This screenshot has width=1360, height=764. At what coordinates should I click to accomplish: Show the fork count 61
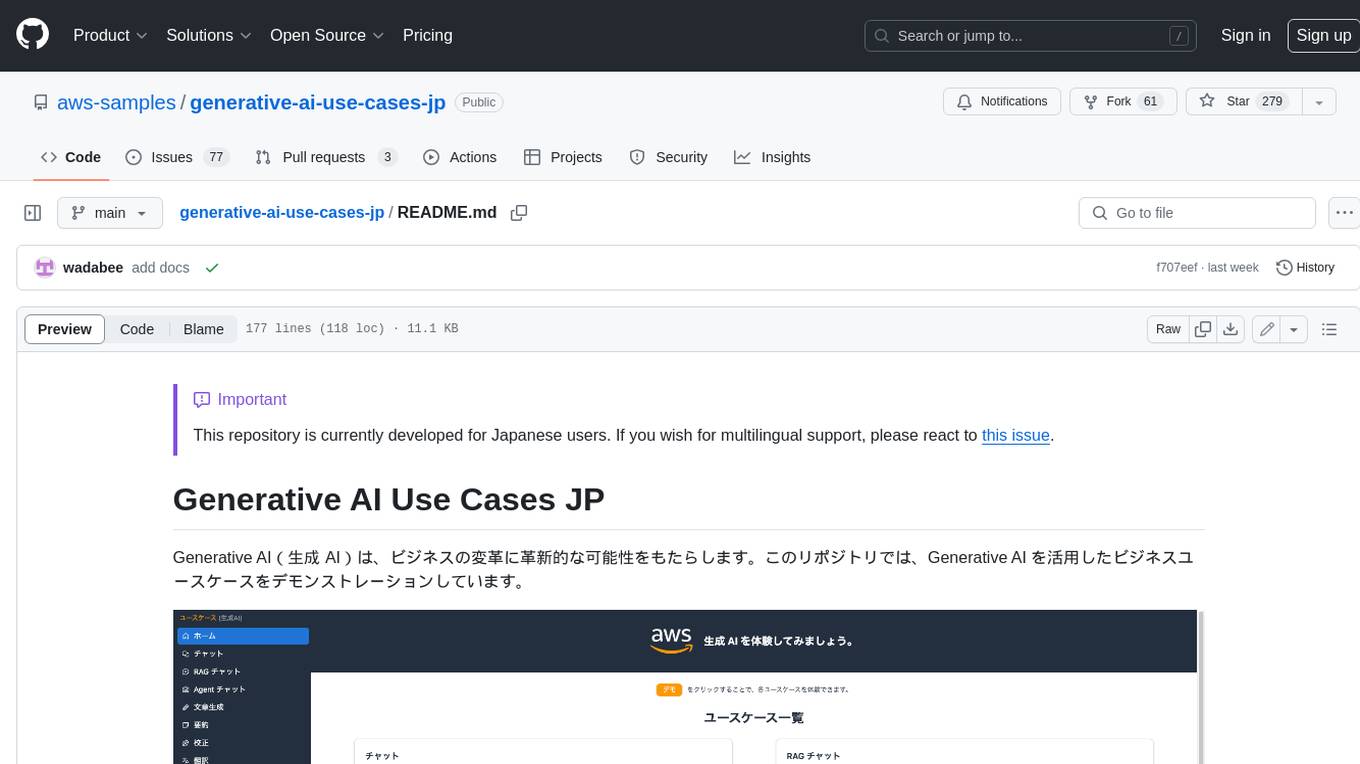(1150, 101)
